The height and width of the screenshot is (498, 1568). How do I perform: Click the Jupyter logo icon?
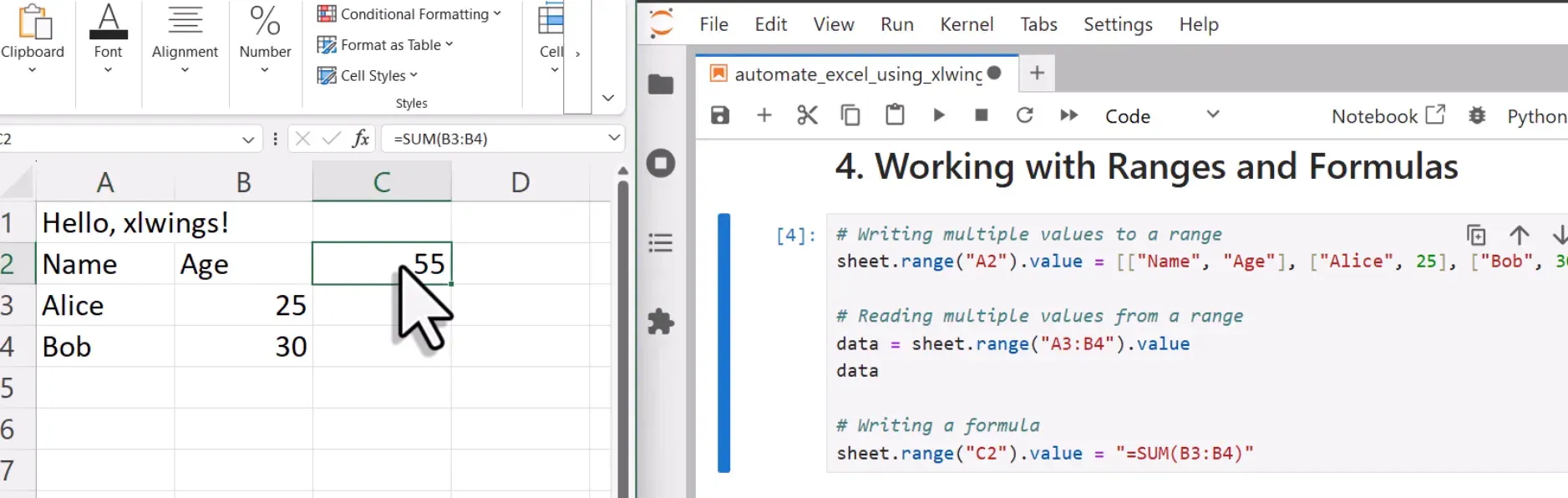point(661,23)
